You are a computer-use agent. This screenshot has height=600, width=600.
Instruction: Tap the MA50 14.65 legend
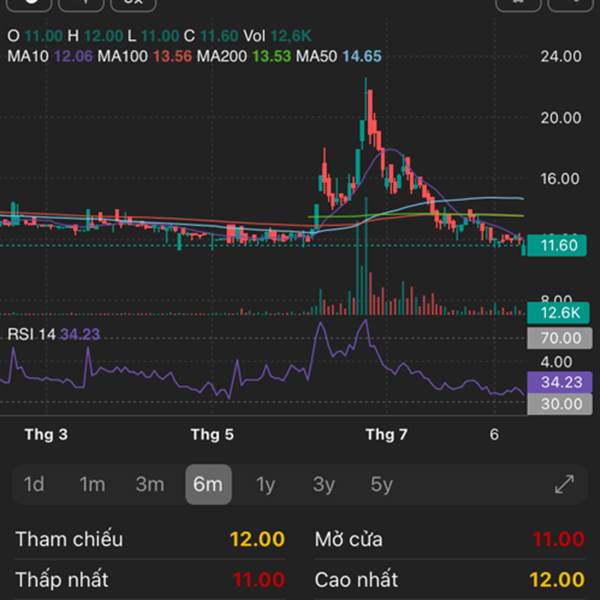(x=339, y=57)
